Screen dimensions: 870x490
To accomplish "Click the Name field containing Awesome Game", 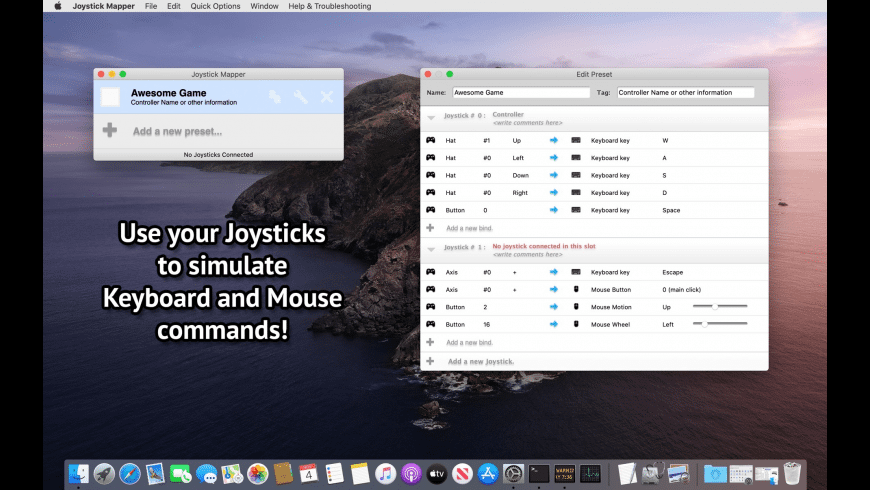I will pyautogui.click(x=521, y=93).
